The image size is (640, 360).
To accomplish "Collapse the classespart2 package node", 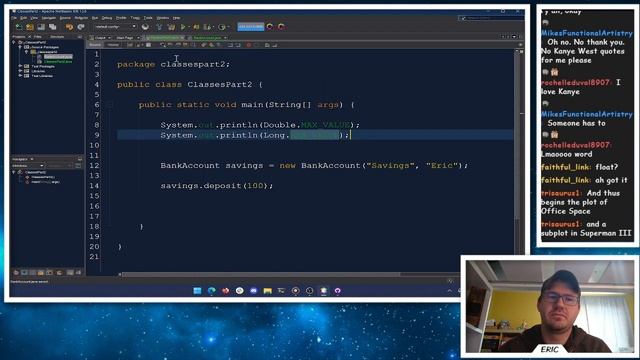I will 27,52.
